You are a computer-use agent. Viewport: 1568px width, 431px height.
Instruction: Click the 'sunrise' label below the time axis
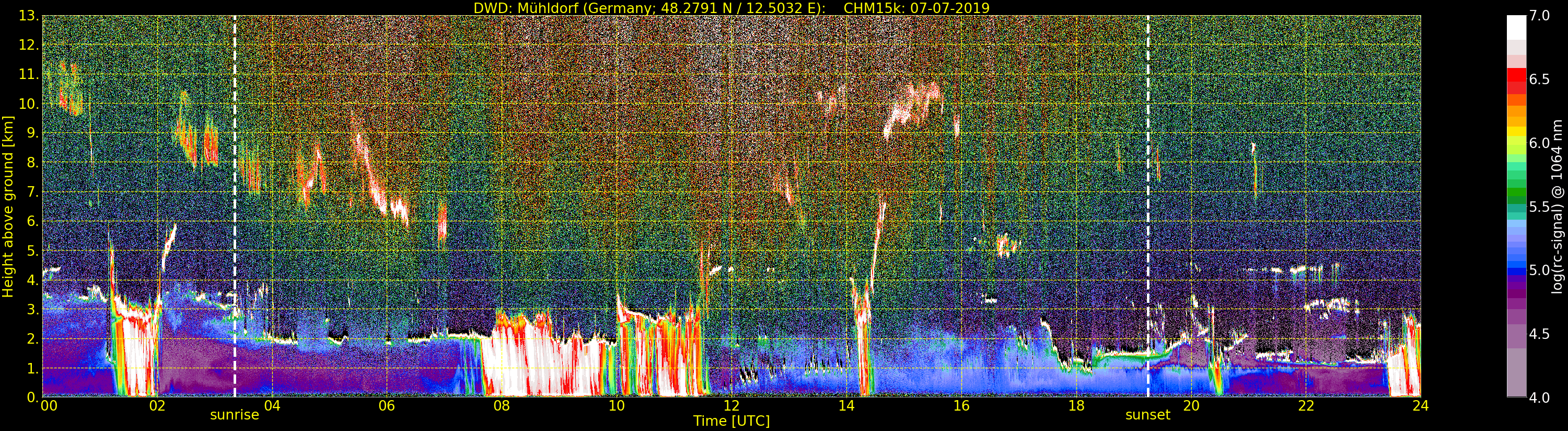click(x=235, y=415)
